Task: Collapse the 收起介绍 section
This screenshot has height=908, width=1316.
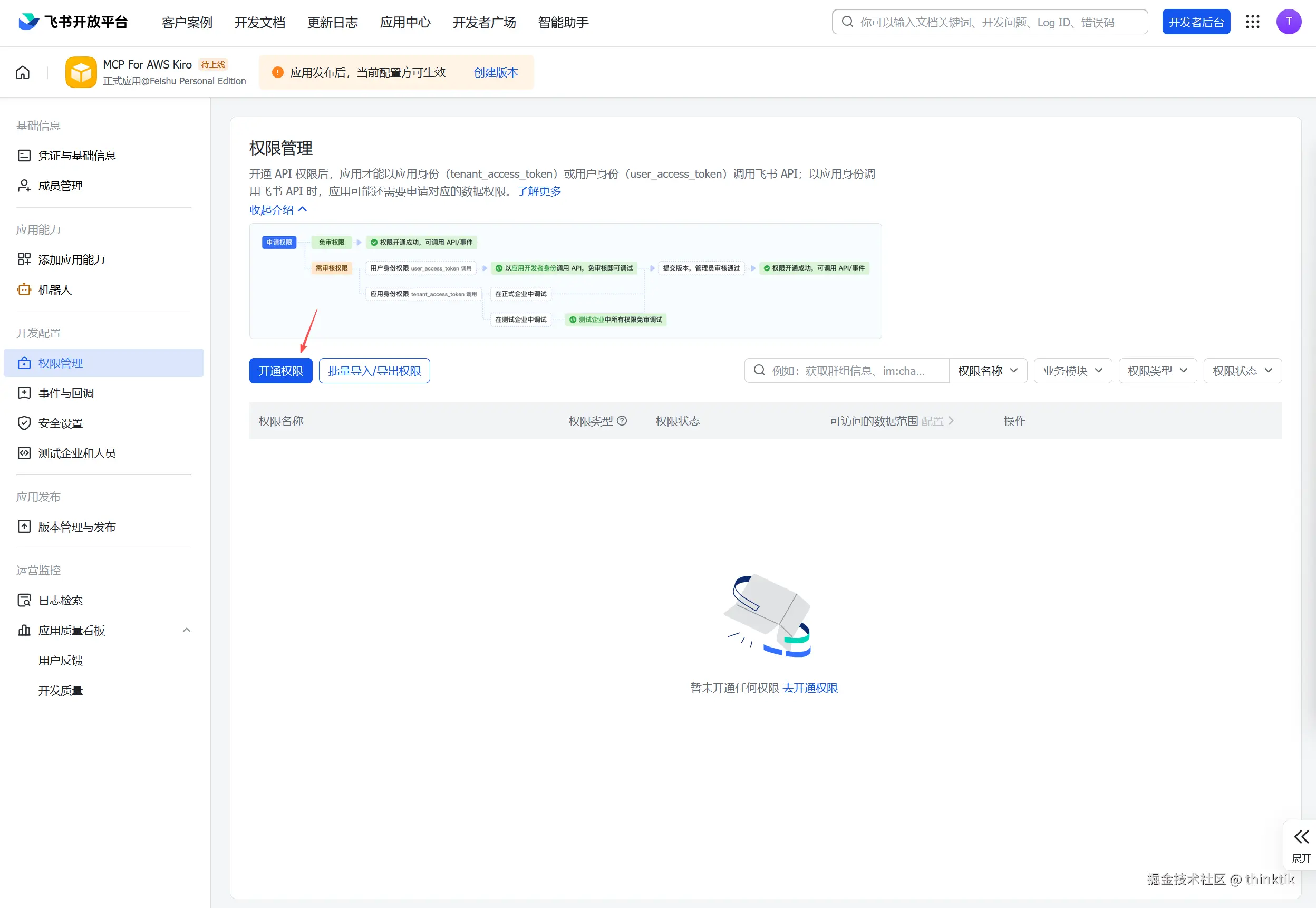Action: point(277,210)
